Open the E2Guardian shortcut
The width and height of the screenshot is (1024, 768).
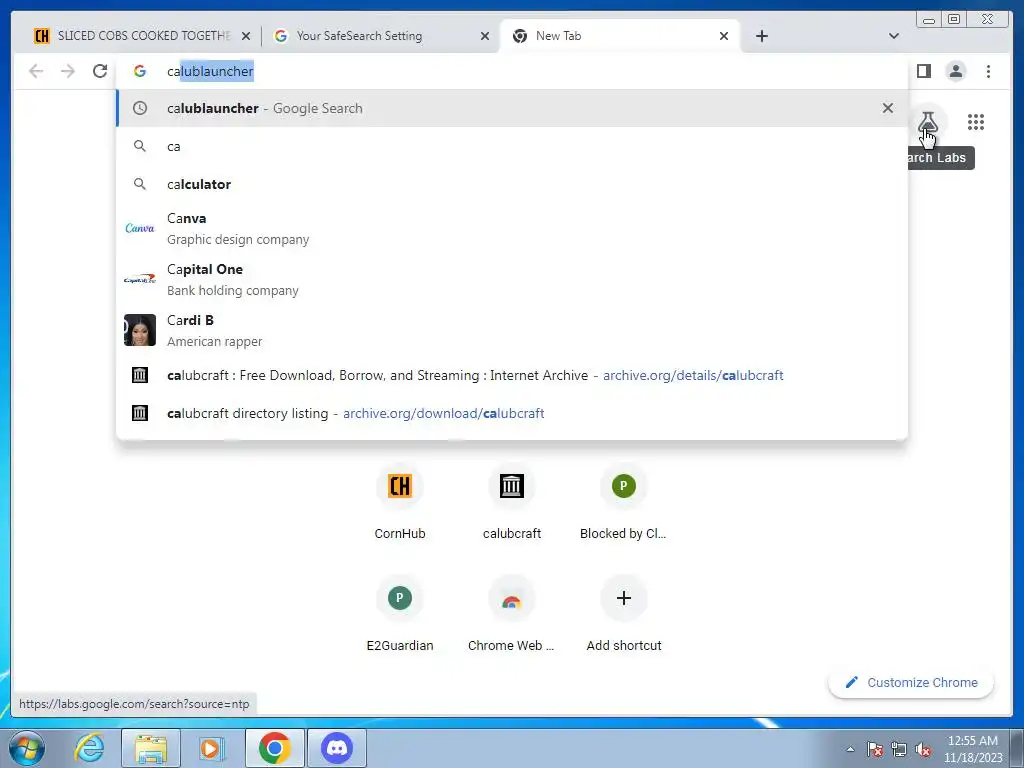pyautogui.click(x=400, y=614)
